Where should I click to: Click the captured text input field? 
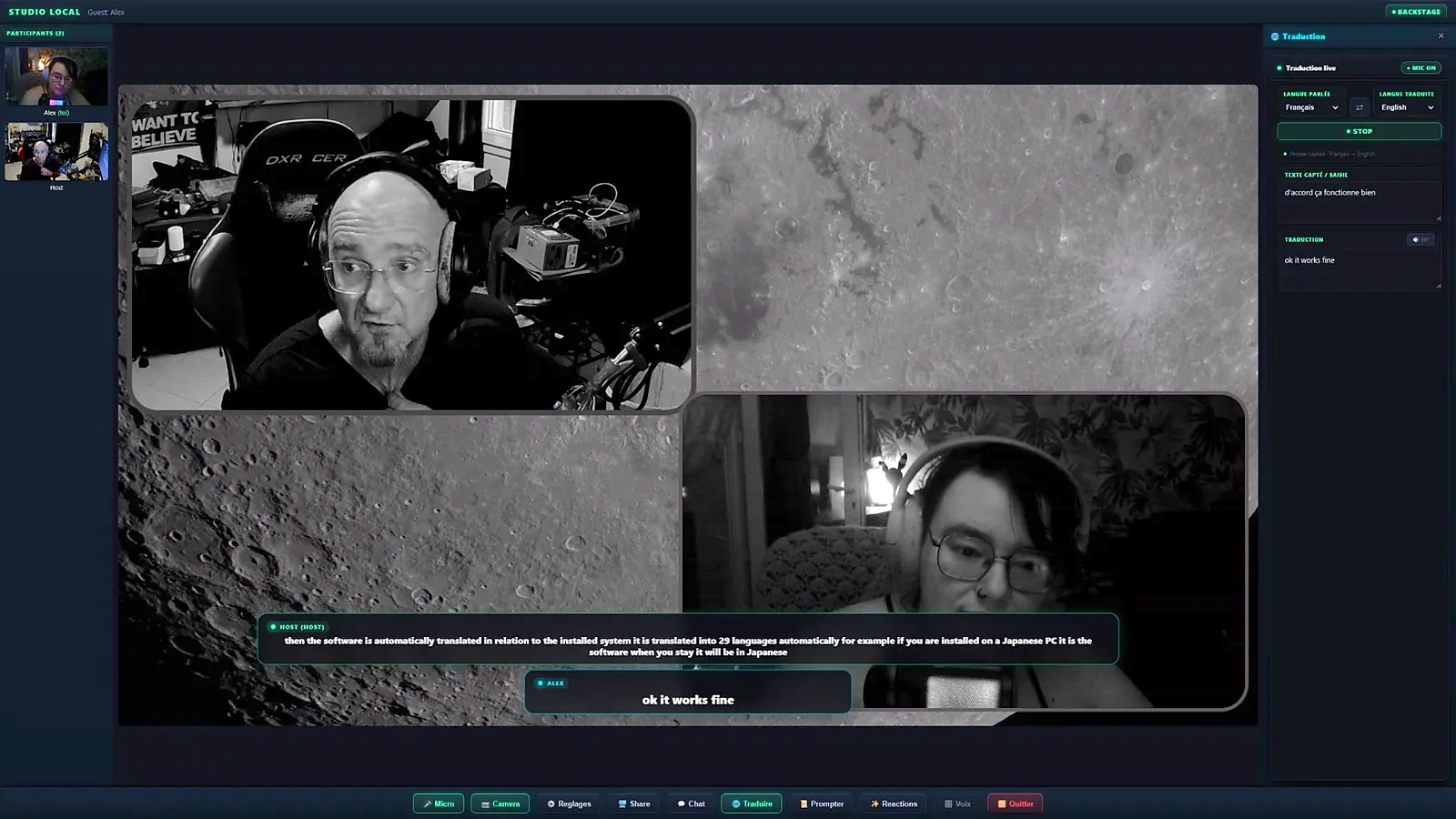pos(1360,202)
